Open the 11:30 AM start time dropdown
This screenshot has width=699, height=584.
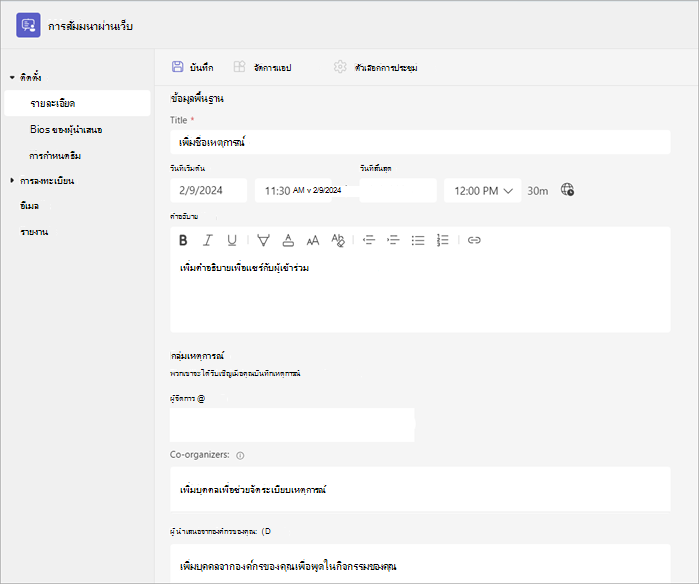click(293, 191)
